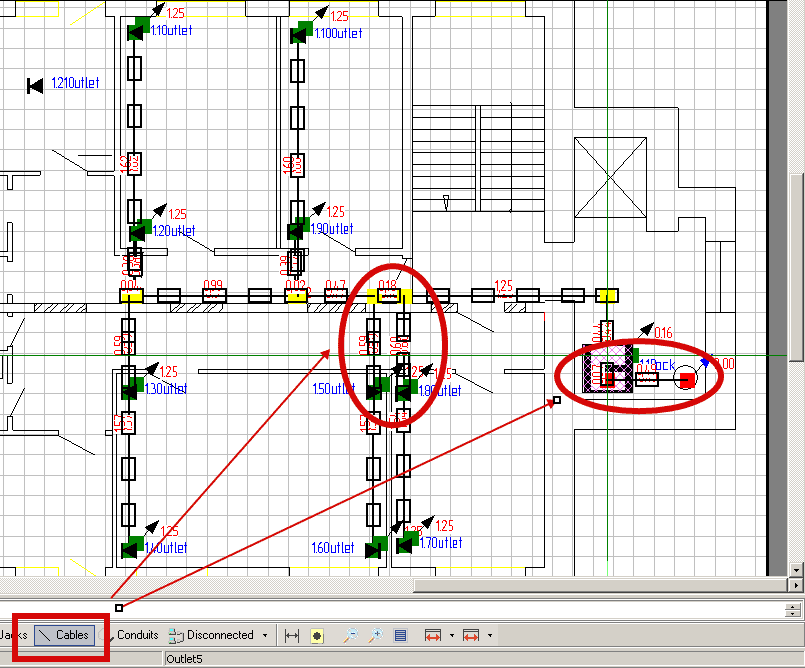Click the first magnifier zoom icon
805x668 pixels.
pyautogui.click(x=351, y=635)
